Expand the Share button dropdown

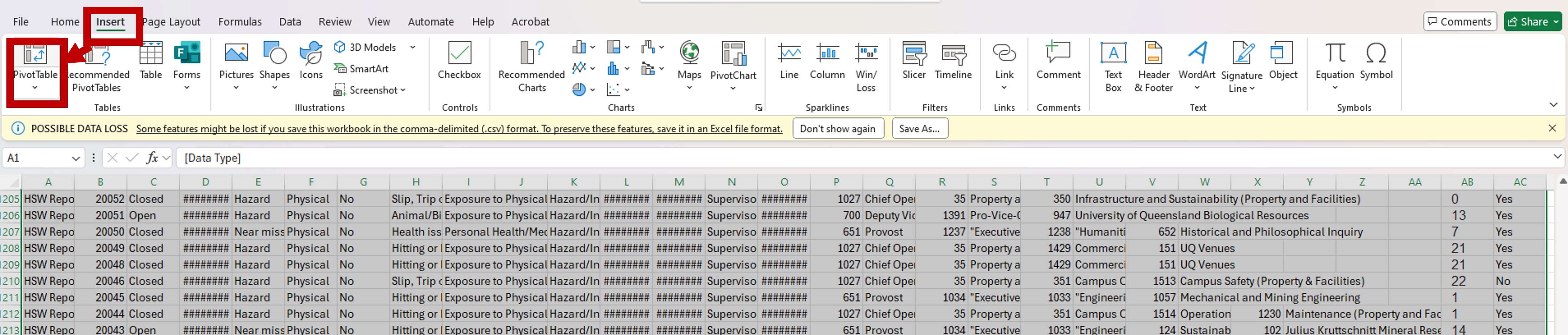(1556, 22)
